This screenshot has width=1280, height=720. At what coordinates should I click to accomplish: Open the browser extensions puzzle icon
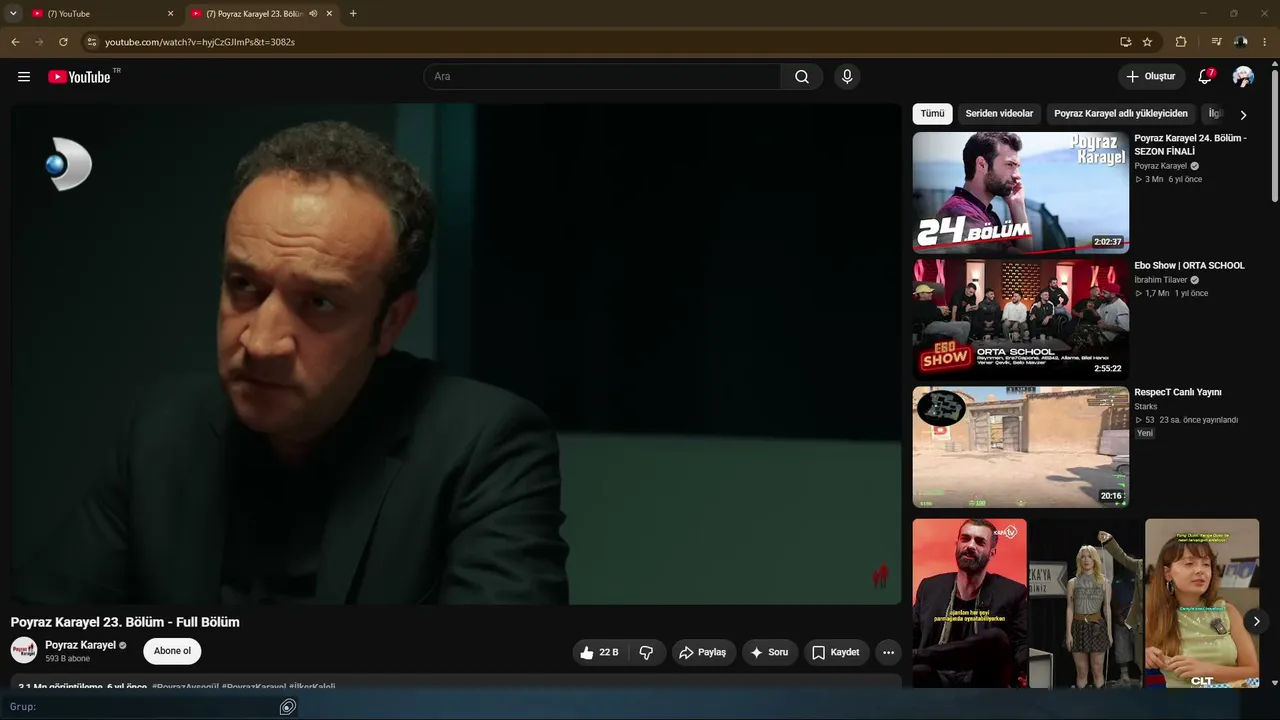coord(1181,42)
